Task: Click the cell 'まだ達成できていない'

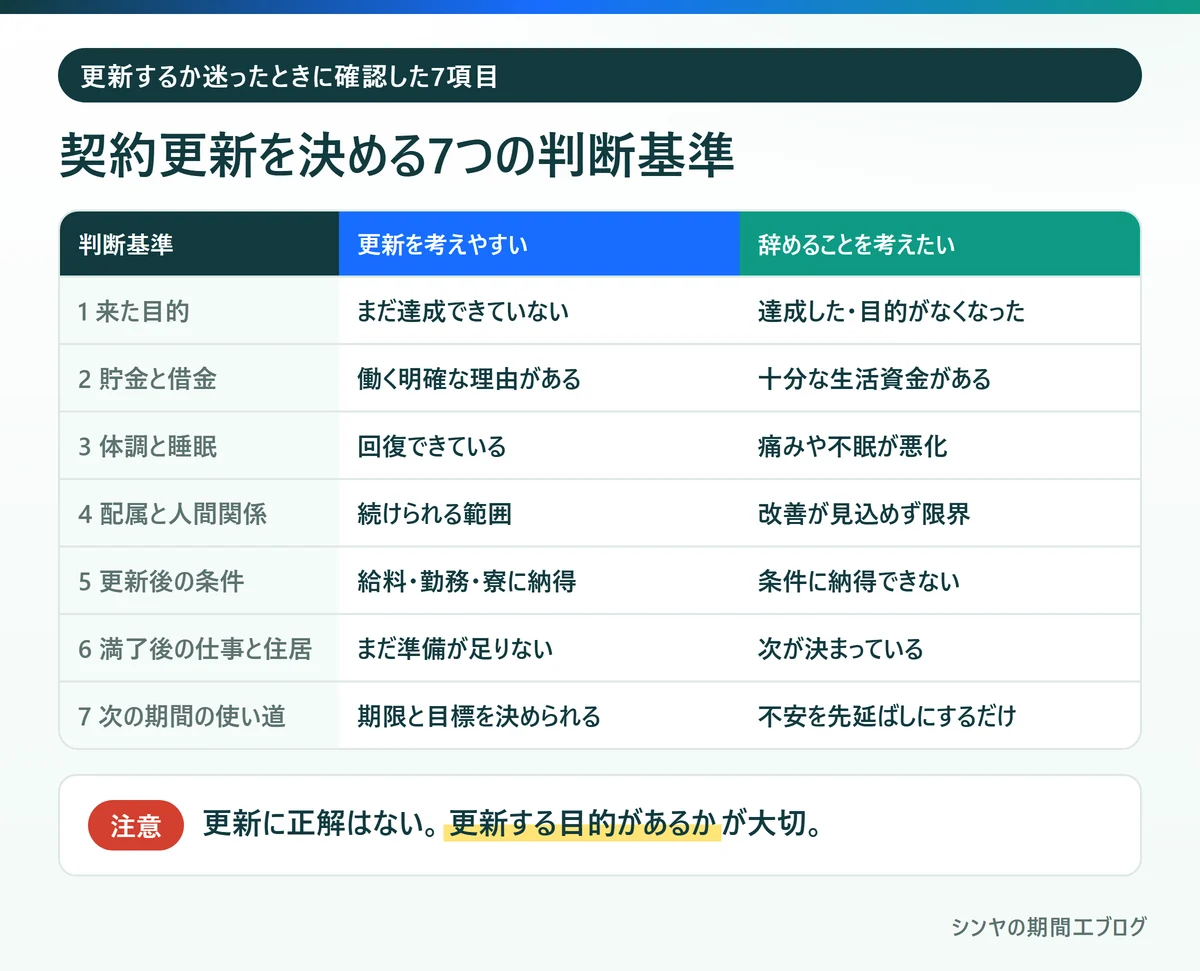Action: (539, 311)
